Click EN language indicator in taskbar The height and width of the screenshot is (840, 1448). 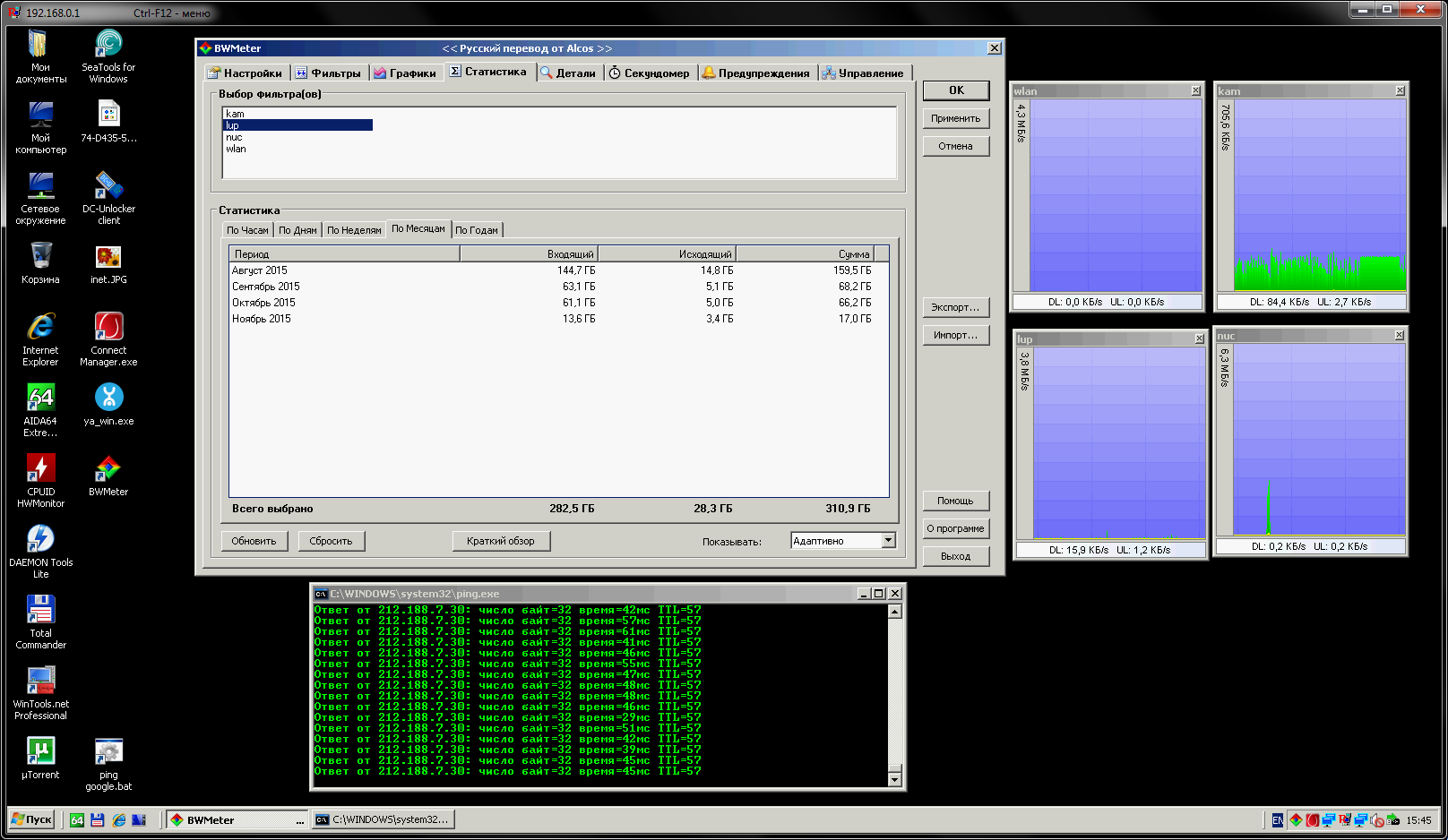pyautogui.click(x=1278, y=819)
